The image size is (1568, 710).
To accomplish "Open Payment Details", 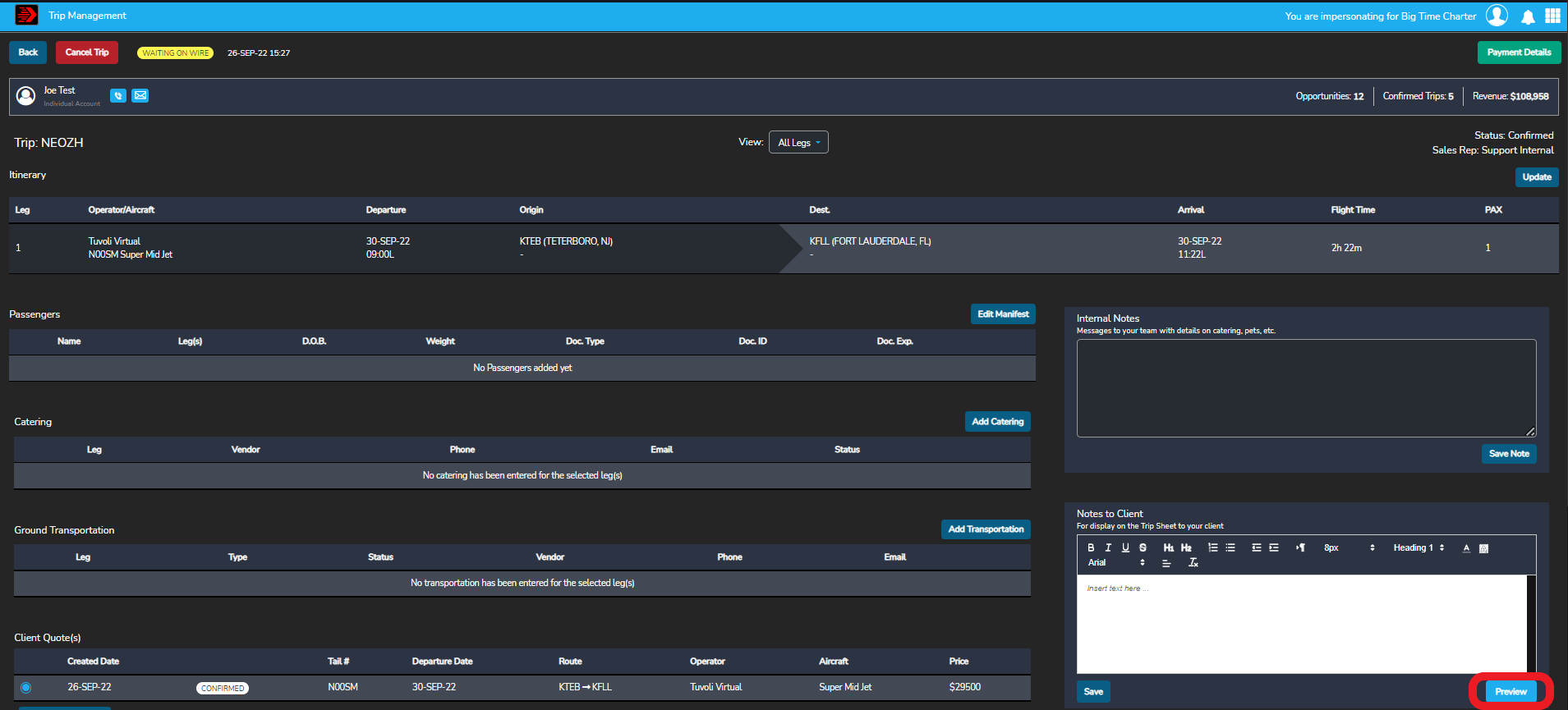I will [x=1519, y=53].
